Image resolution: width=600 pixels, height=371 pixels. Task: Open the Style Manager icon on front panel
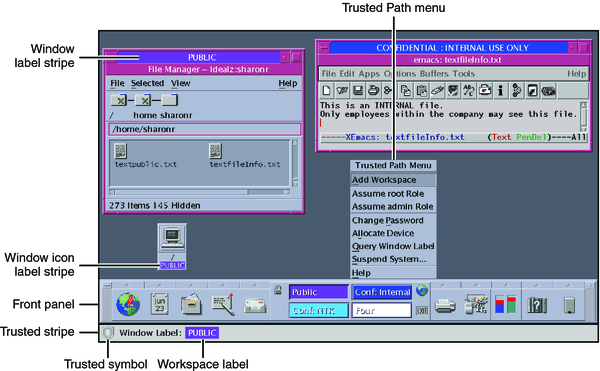476,304
